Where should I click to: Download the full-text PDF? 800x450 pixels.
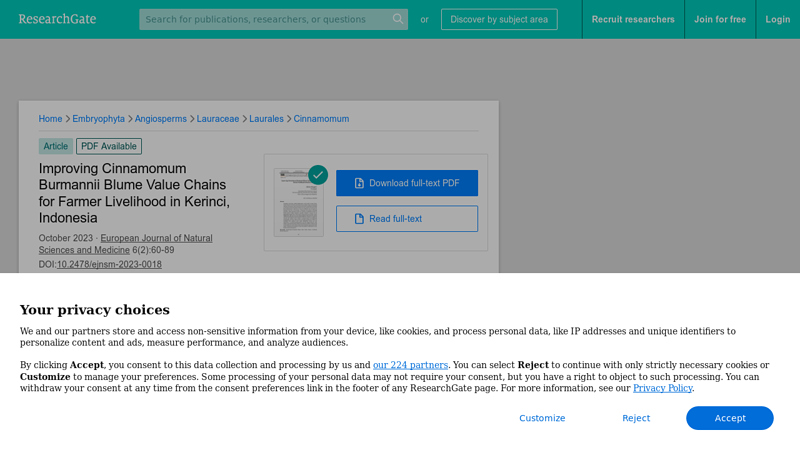point(407,183)
